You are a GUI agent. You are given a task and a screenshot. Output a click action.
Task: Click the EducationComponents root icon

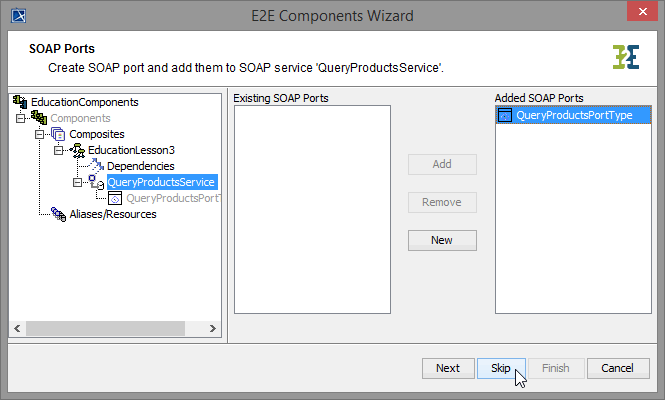click(x=20, y=102)
